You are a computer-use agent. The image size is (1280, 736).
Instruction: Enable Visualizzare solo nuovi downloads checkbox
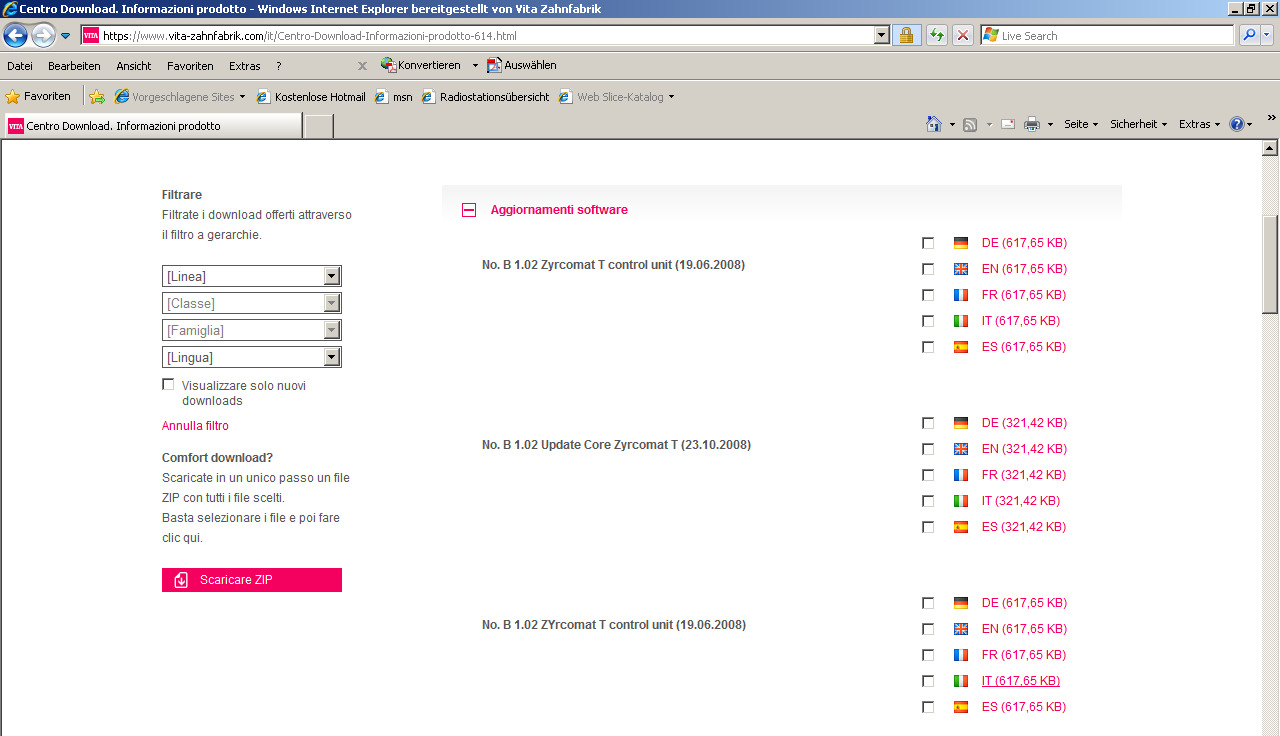168,385
